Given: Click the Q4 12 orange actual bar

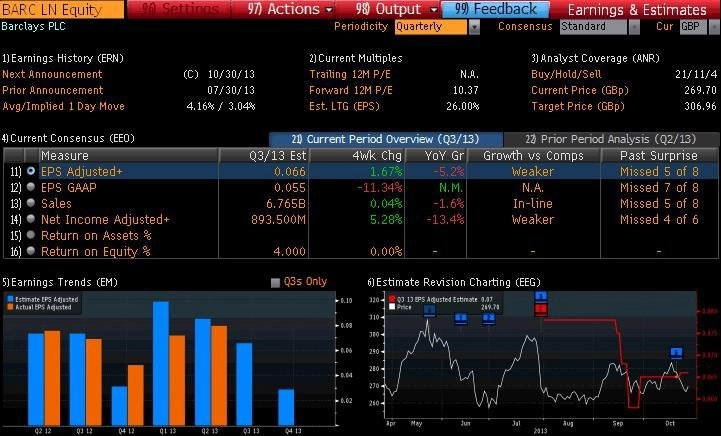Looking at the screenshot, I should (136, 395).
